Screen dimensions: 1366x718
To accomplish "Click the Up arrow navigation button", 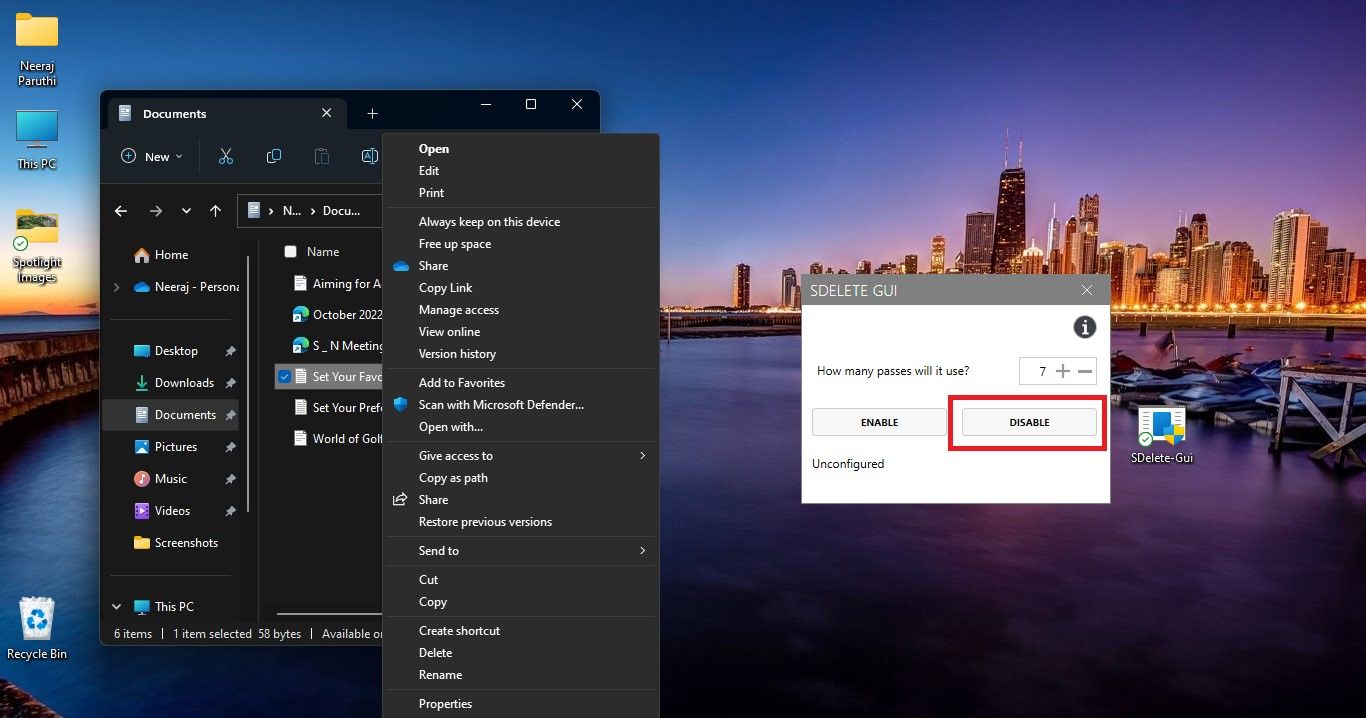I will [x=215, y=211].
